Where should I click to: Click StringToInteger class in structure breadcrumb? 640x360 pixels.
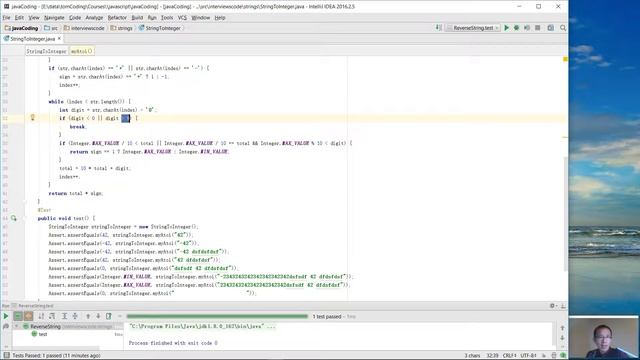pos(46,51)
